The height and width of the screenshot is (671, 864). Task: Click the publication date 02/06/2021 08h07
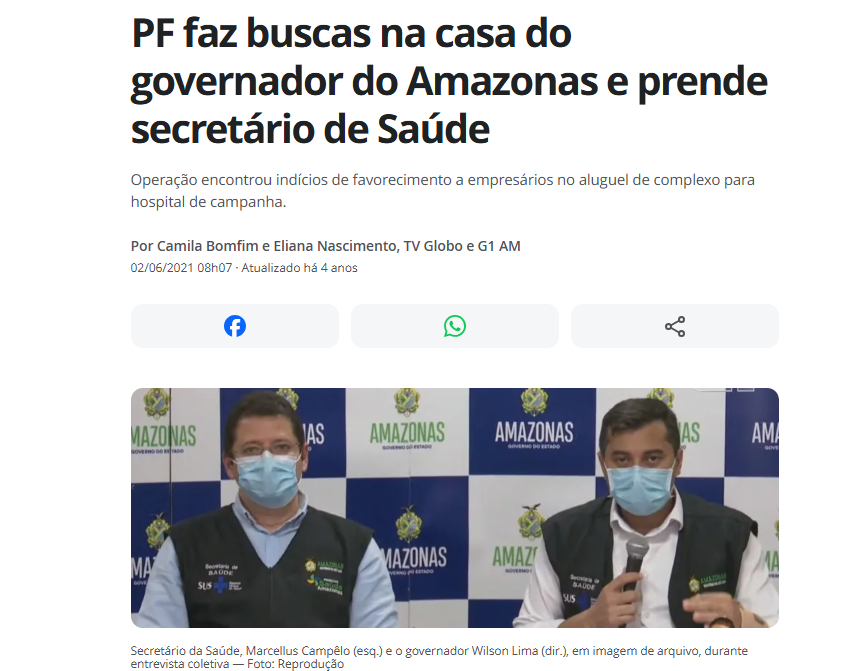point(181,268)
